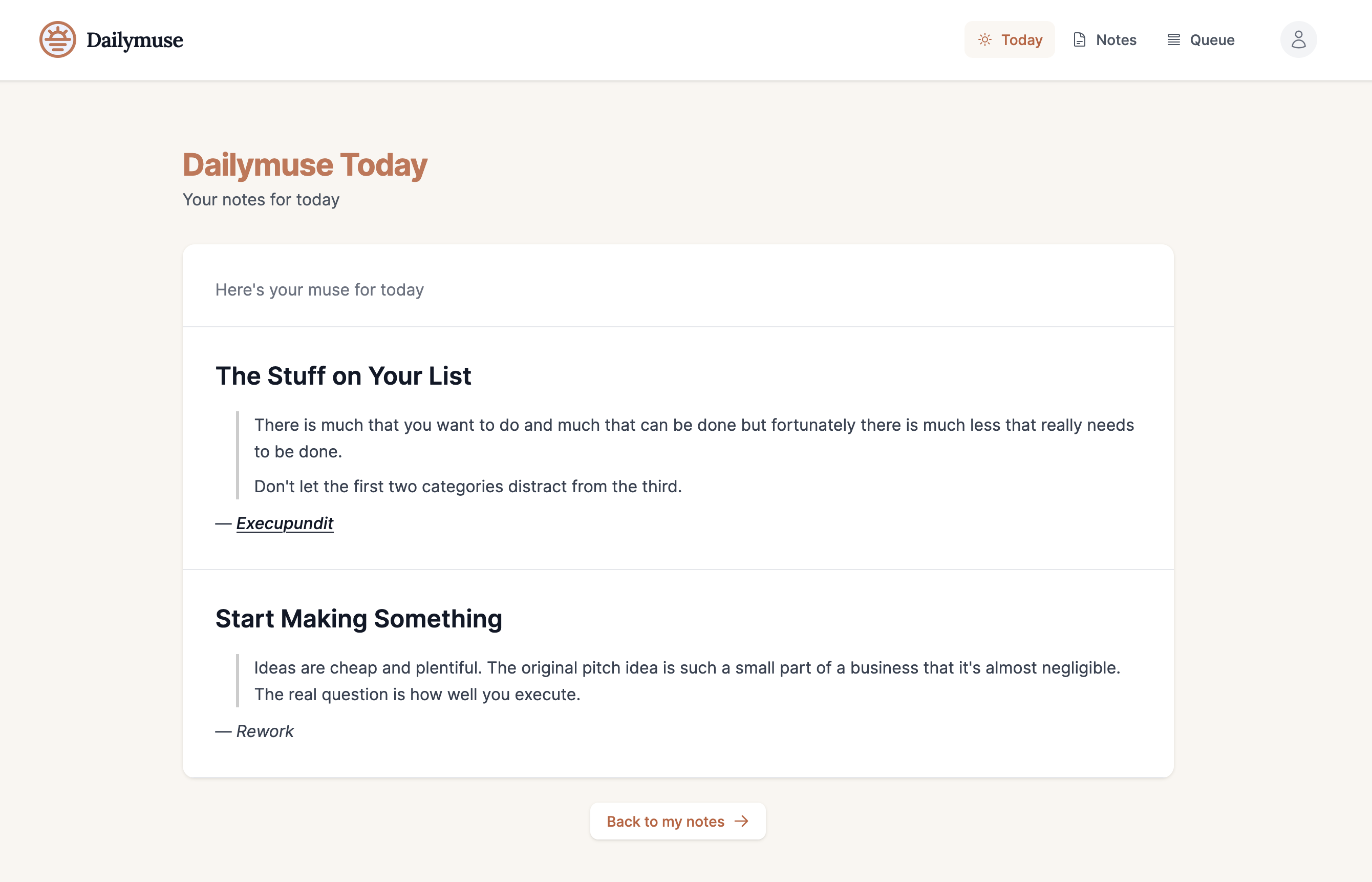1372x882 pixels.
Task: Switch to the Notes tab
Action: click(1104, 39)
